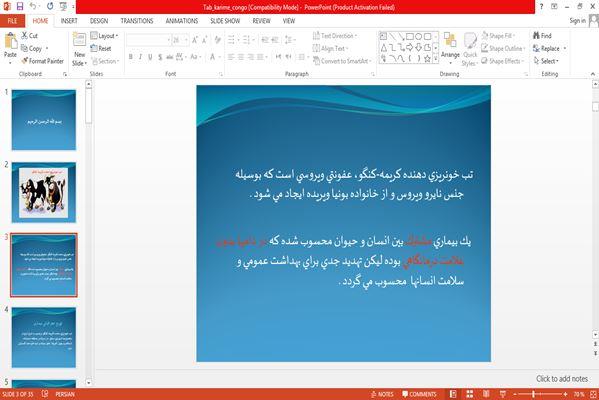Switch to the ANIMATIONS tab
599x400 pixels.
pyautogui.click(x=182, y=21)
